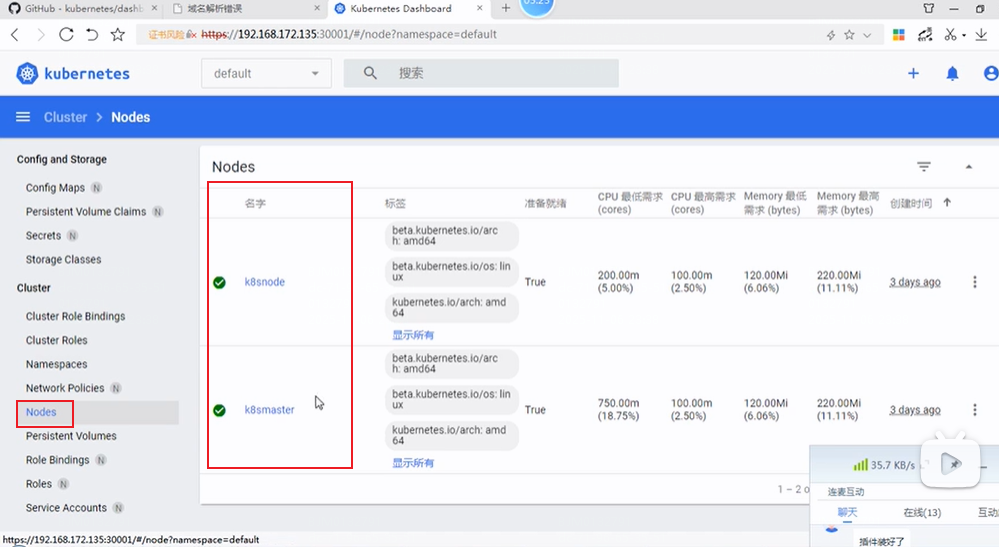Open Cluster Role Bindings in sidebar
The width and height of the screenshot is (999, 547).
76,316
